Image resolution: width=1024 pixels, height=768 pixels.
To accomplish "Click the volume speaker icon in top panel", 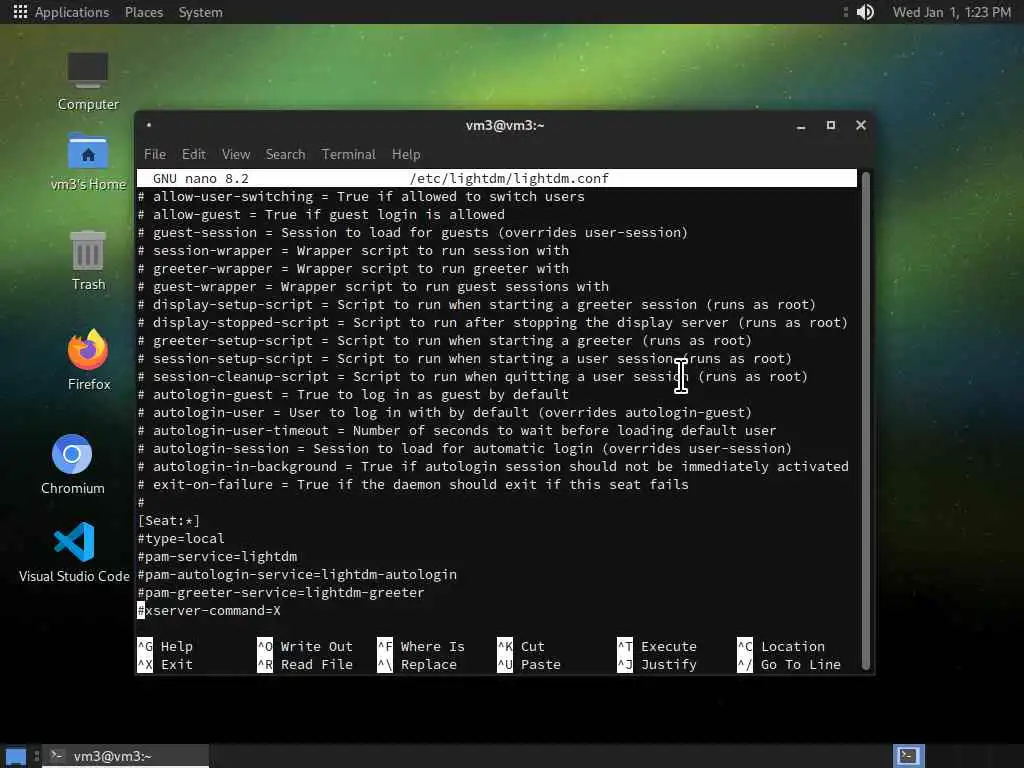I will coord(865,12).
